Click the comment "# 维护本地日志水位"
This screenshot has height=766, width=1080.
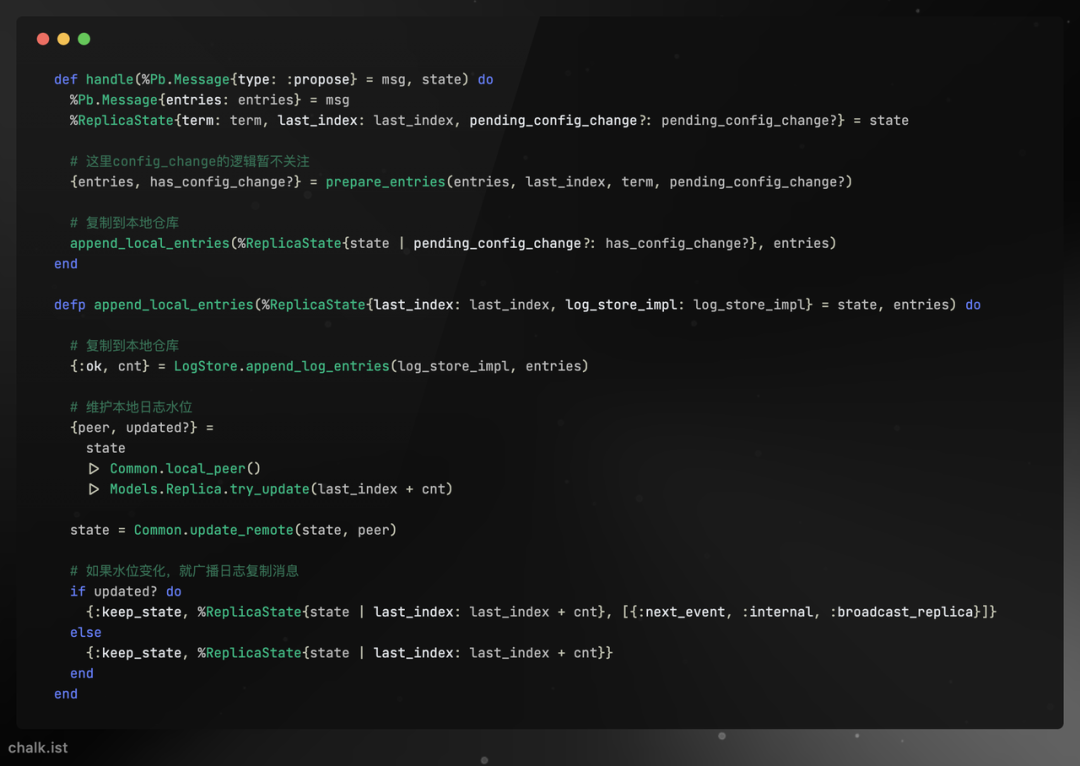point(131,407)
